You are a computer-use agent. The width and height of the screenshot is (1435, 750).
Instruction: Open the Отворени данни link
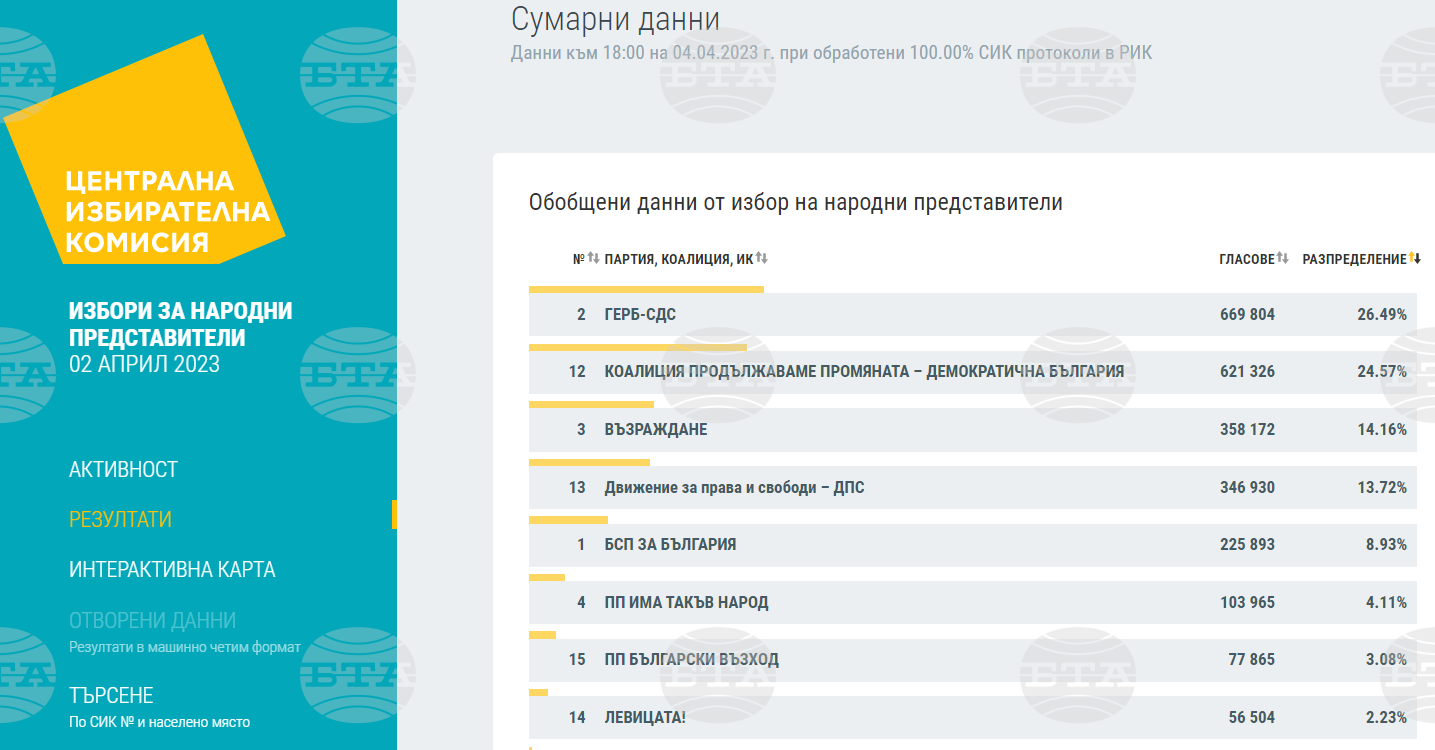[152, 620]
